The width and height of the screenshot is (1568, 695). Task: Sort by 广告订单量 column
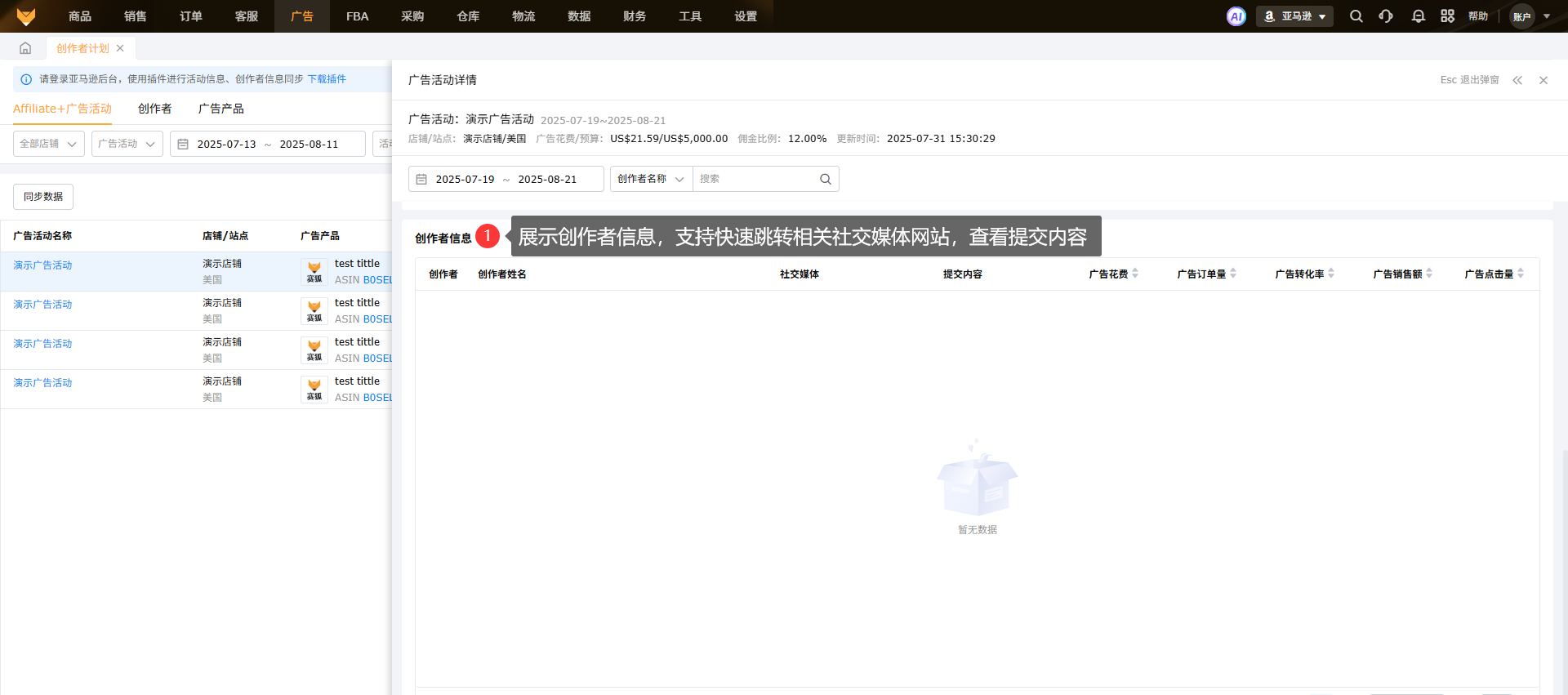tap(1233, 274)
